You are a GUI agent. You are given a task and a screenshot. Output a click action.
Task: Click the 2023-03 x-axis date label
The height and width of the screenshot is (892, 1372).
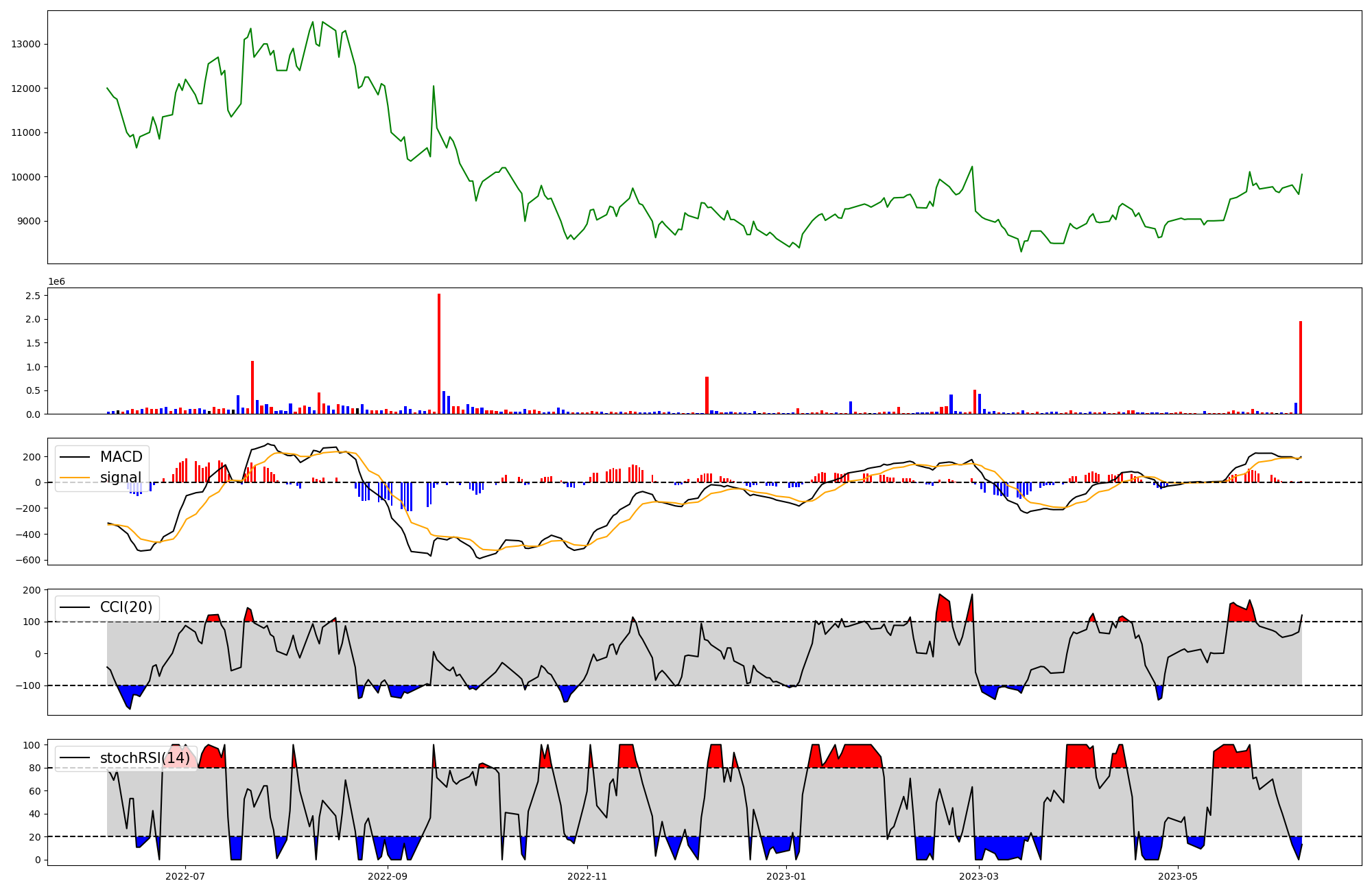(979, 876)
